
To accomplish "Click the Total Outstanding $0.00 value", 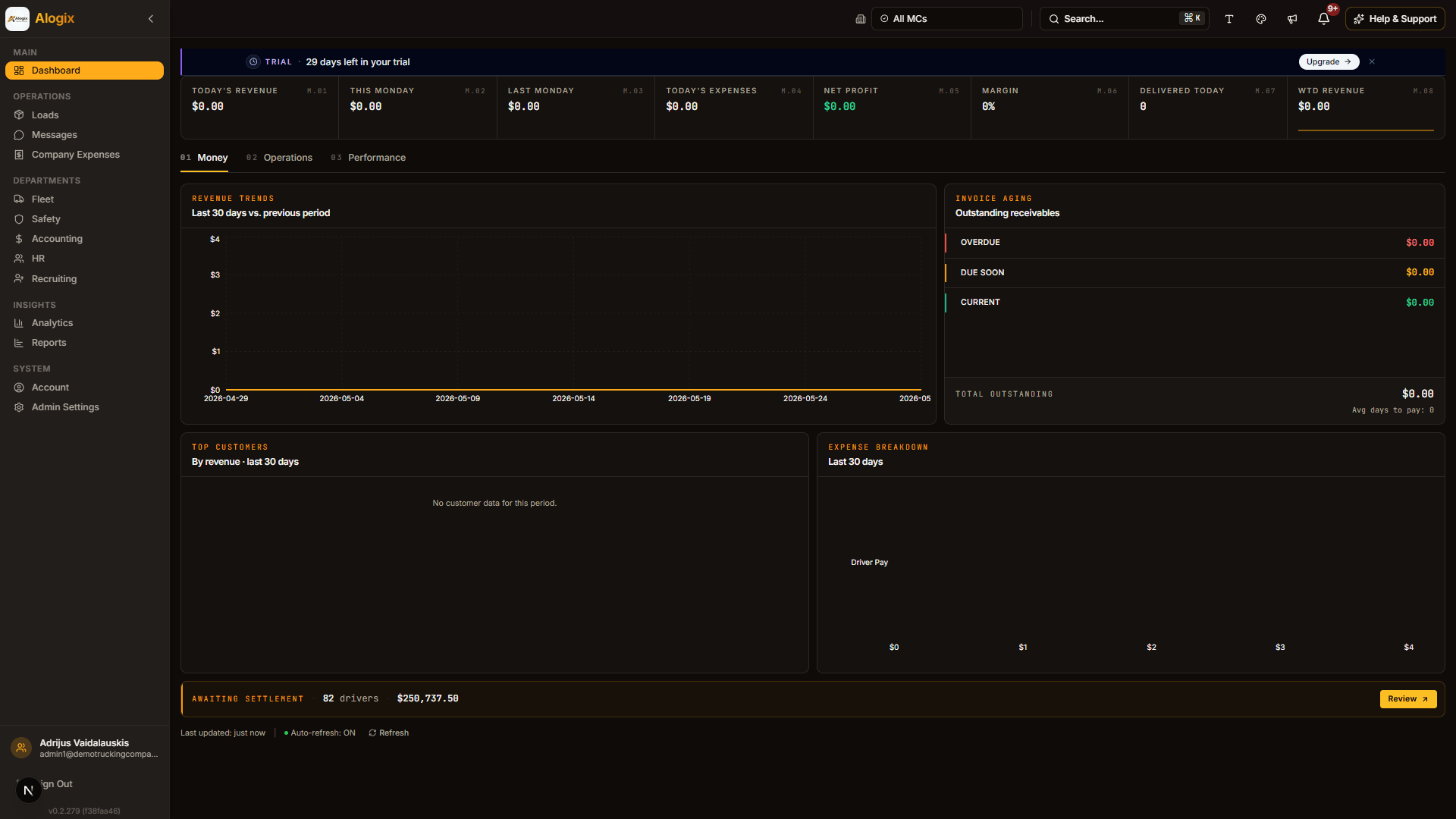I will coord(1417,394).
